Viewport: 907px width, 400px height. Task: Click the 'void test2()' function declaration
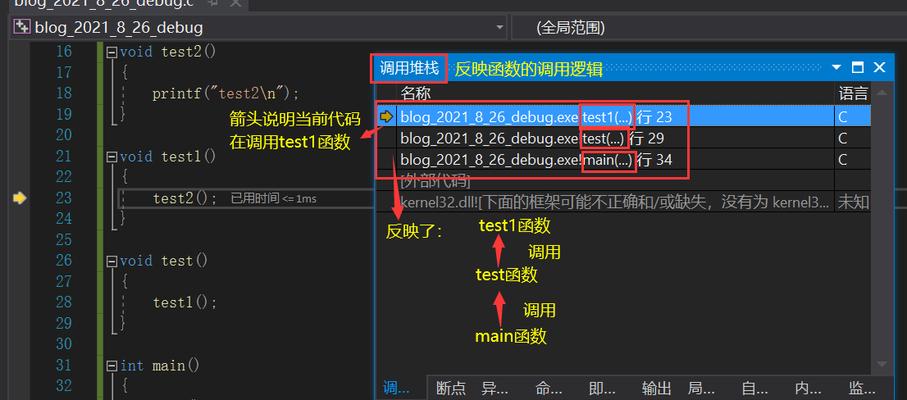pos(168,52)
